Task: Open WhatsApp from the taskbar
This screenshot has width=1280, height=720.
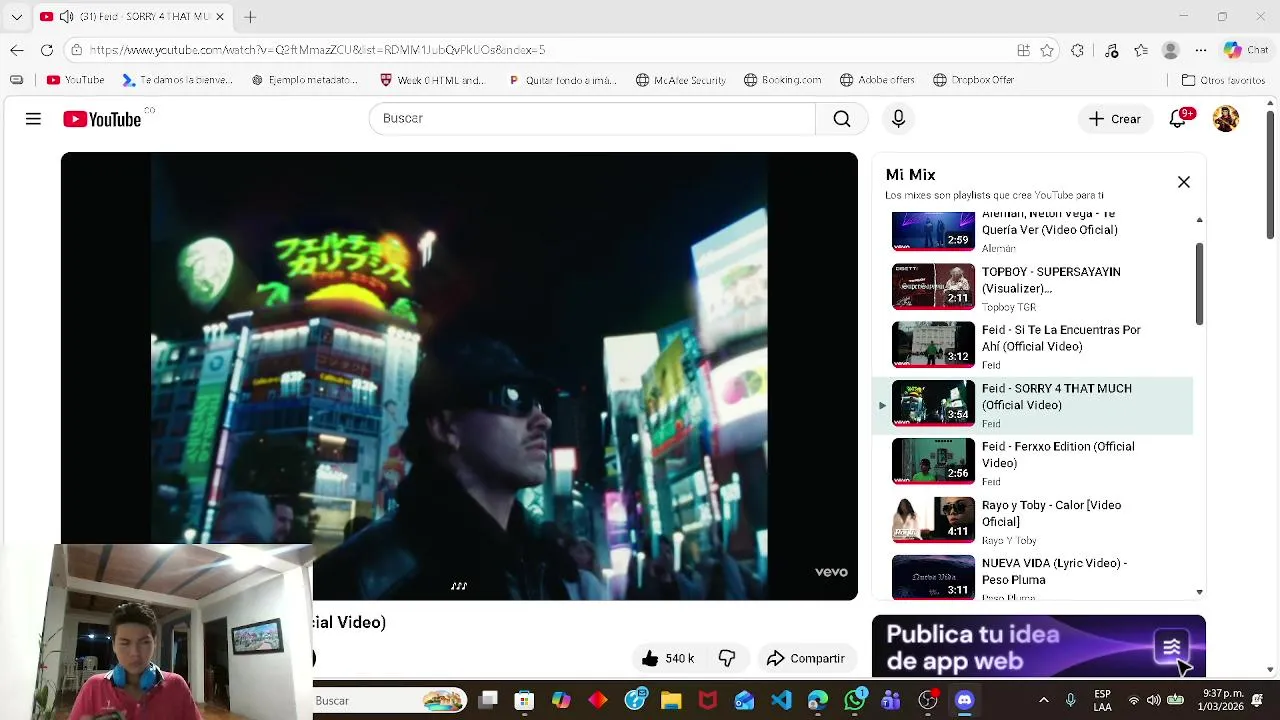Action: point(855,700)
